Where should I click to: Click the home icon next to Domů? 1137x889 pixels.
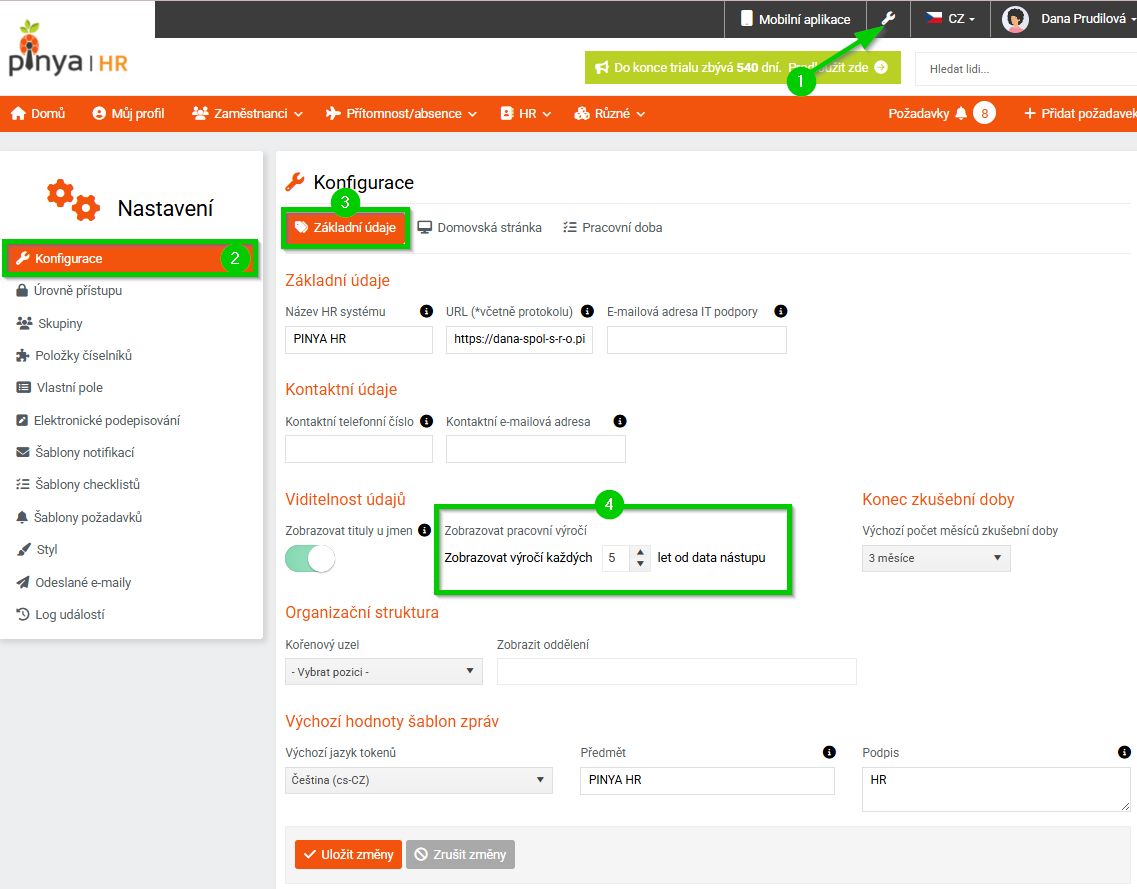pyautogui.click(x=18, y=113)
